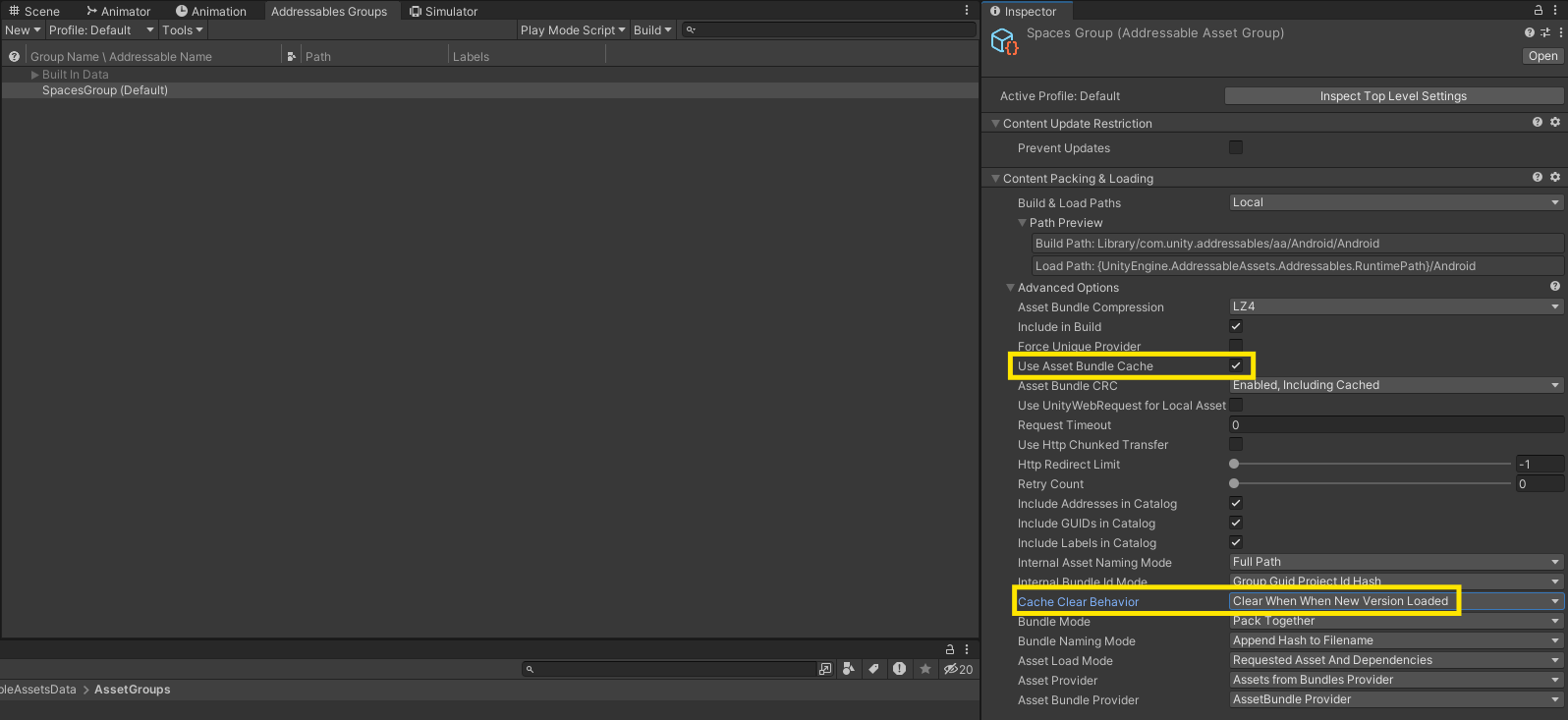The height and width of the screenshot is (720, 1568).
Task: Open the Cache Clear Behavior dropdown
Action: pyautogui.click(x=1395, y=601)
